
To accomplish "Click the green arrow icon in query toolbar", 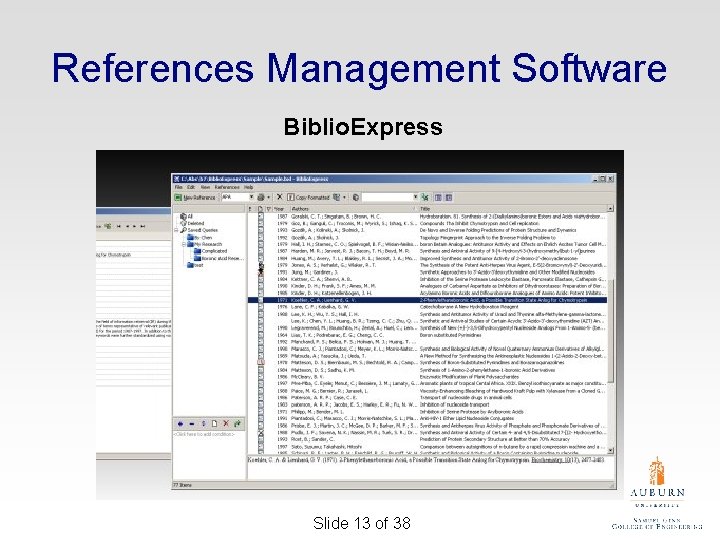I will pyautogui.click(x=237, y=424).
